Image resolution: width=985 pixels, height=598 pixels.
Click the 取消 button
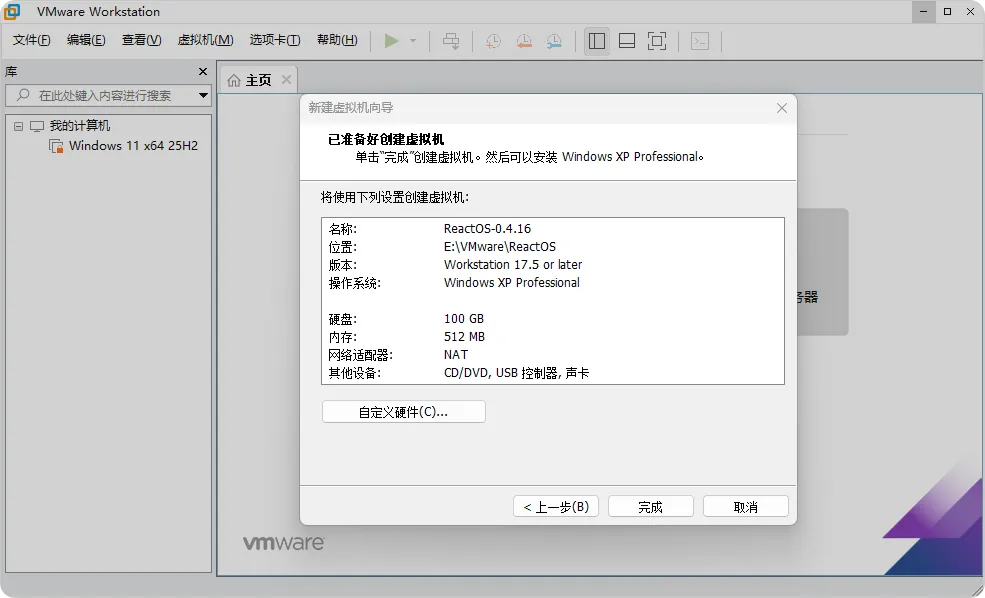[746, 506]
